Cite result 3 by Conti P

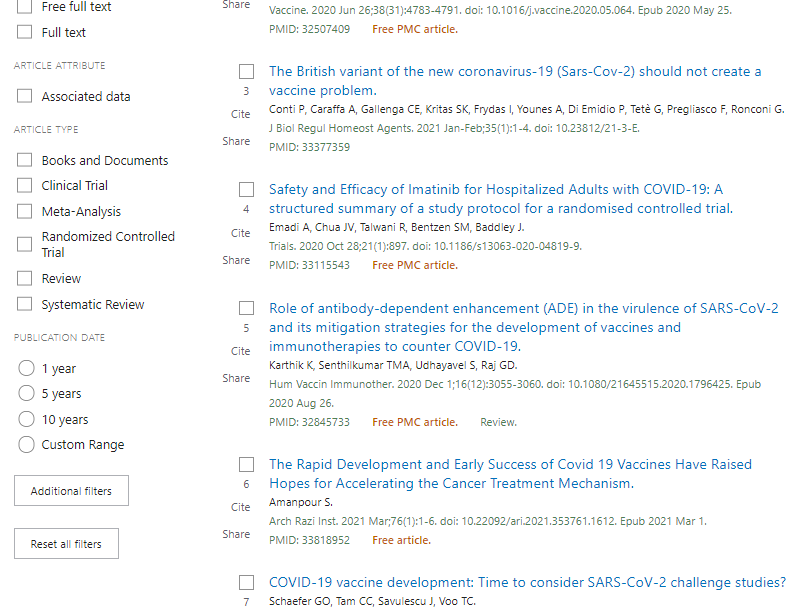pyautogui.click(x=240, y=114)
